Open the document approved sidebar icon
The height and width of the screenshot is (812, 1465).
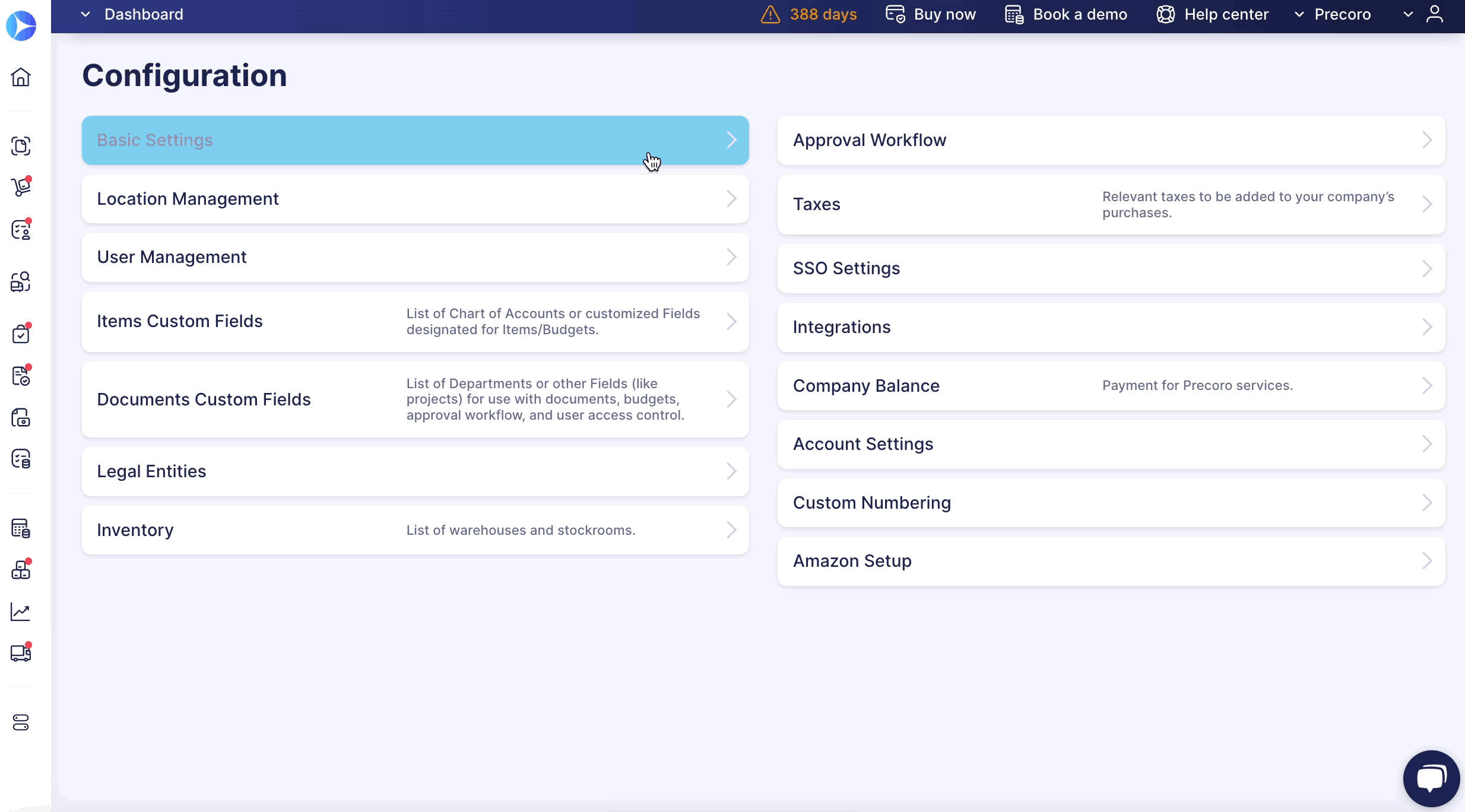point(21,376)
